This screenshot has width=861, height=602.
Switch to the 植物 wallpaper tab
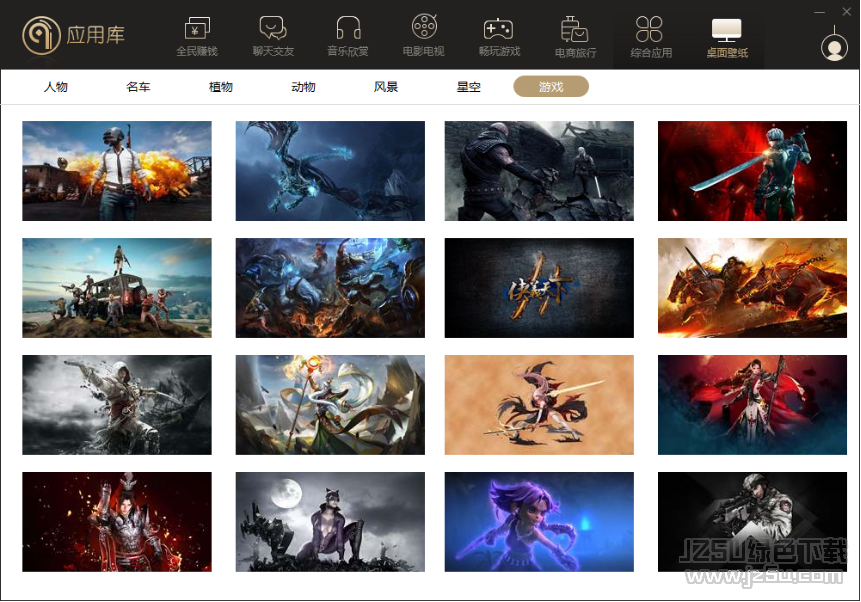click(x=221, y=87)
